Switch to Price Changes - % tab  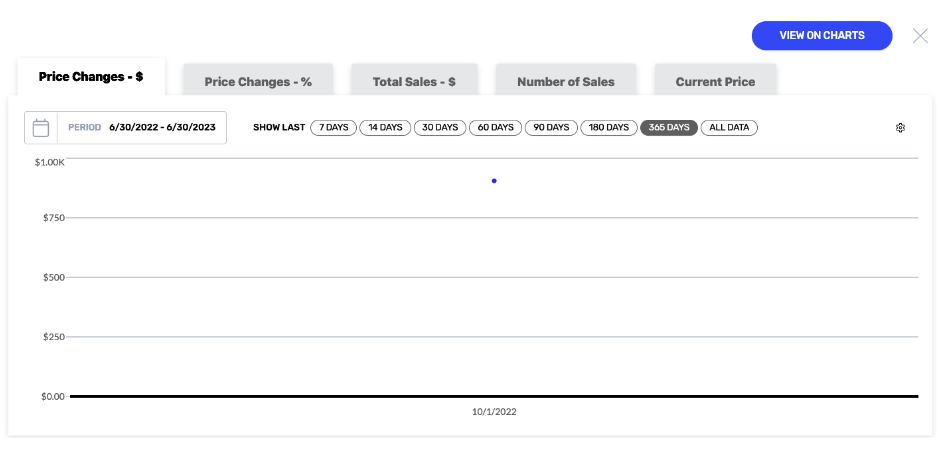(x=258, y=80)
